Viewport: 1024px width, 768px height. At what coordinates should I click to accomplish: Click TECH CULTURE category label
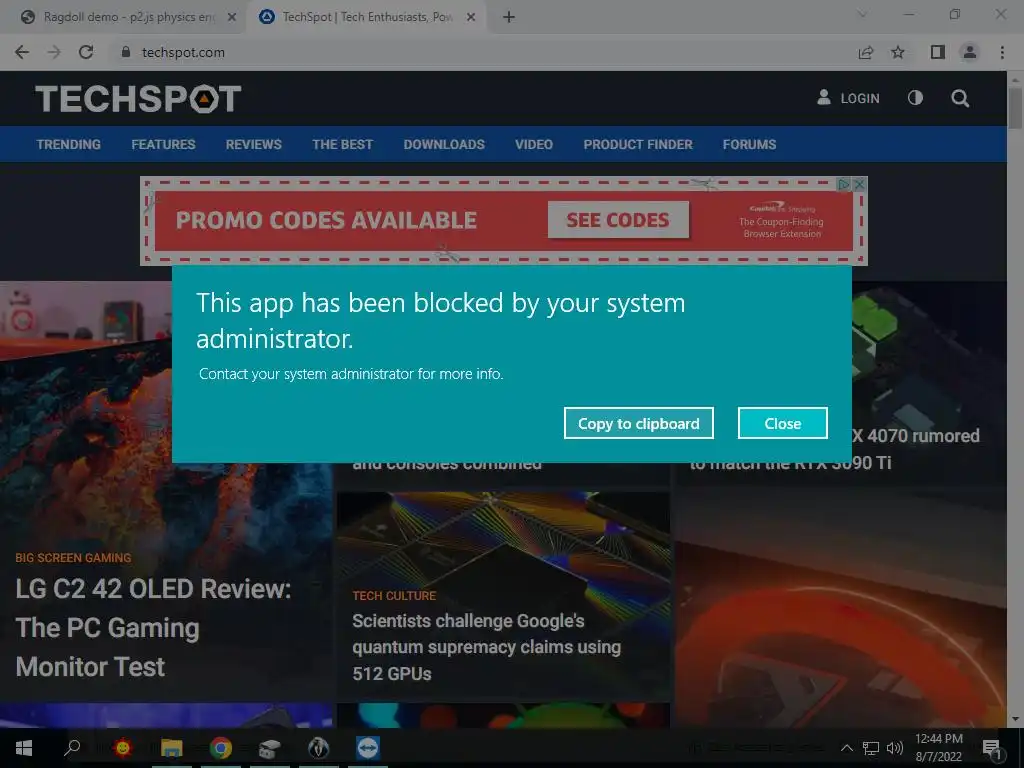tap(394, 596)
